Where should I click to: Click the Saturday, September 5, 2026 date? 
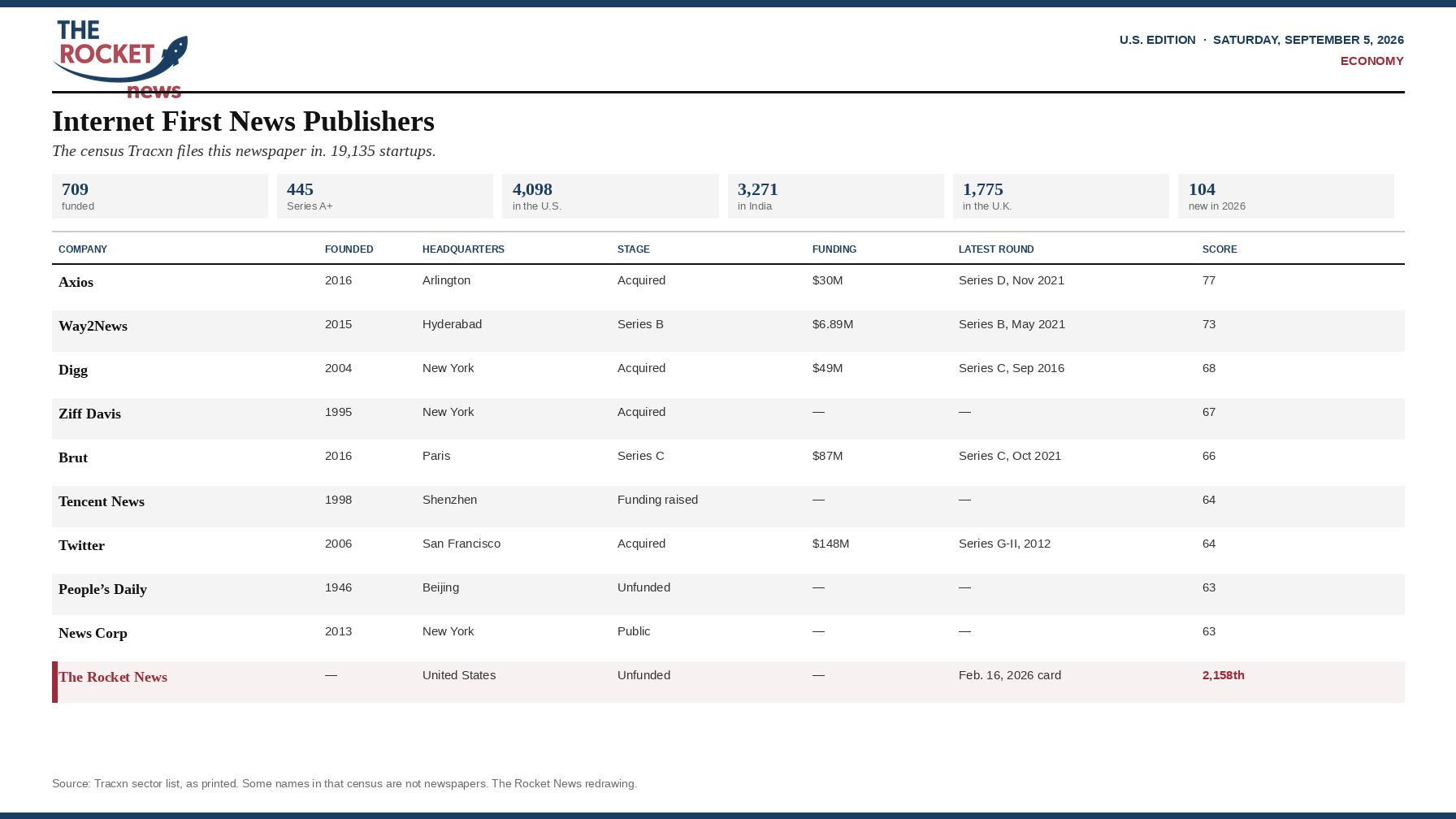[1308, 40]
